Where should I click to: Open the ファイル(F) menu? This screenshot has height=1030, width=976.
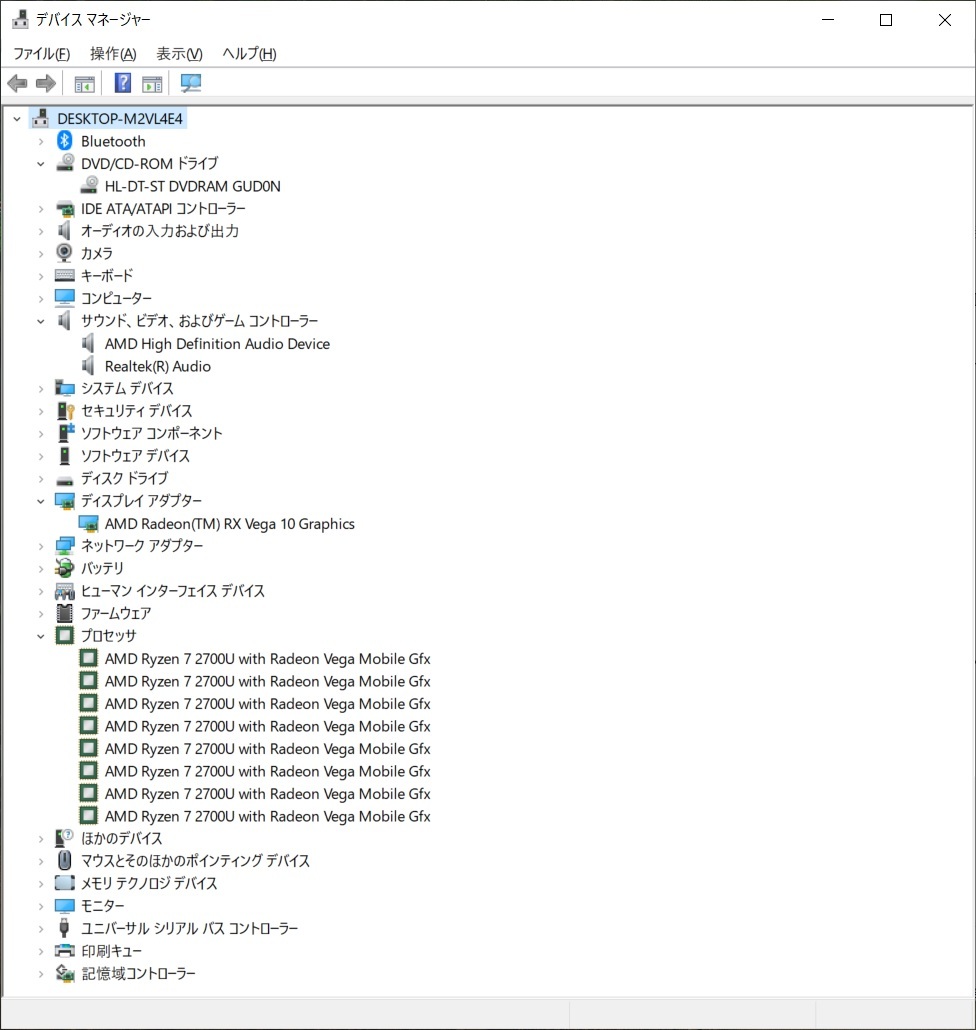pos(41,54)
